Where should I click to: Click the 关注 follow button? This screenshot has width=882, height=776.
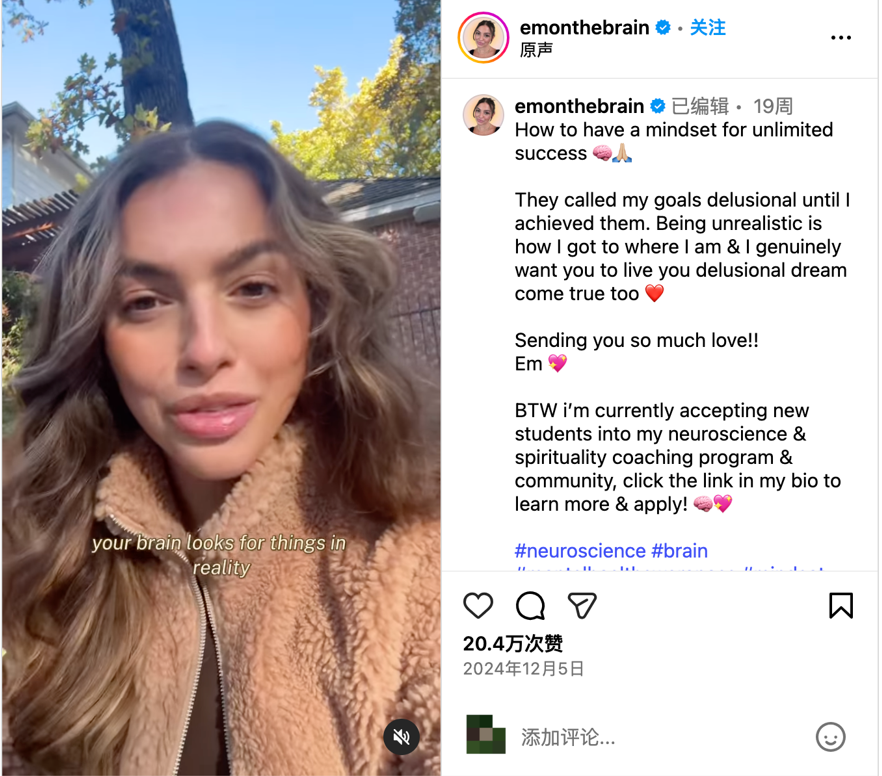[x=708, y=27]
